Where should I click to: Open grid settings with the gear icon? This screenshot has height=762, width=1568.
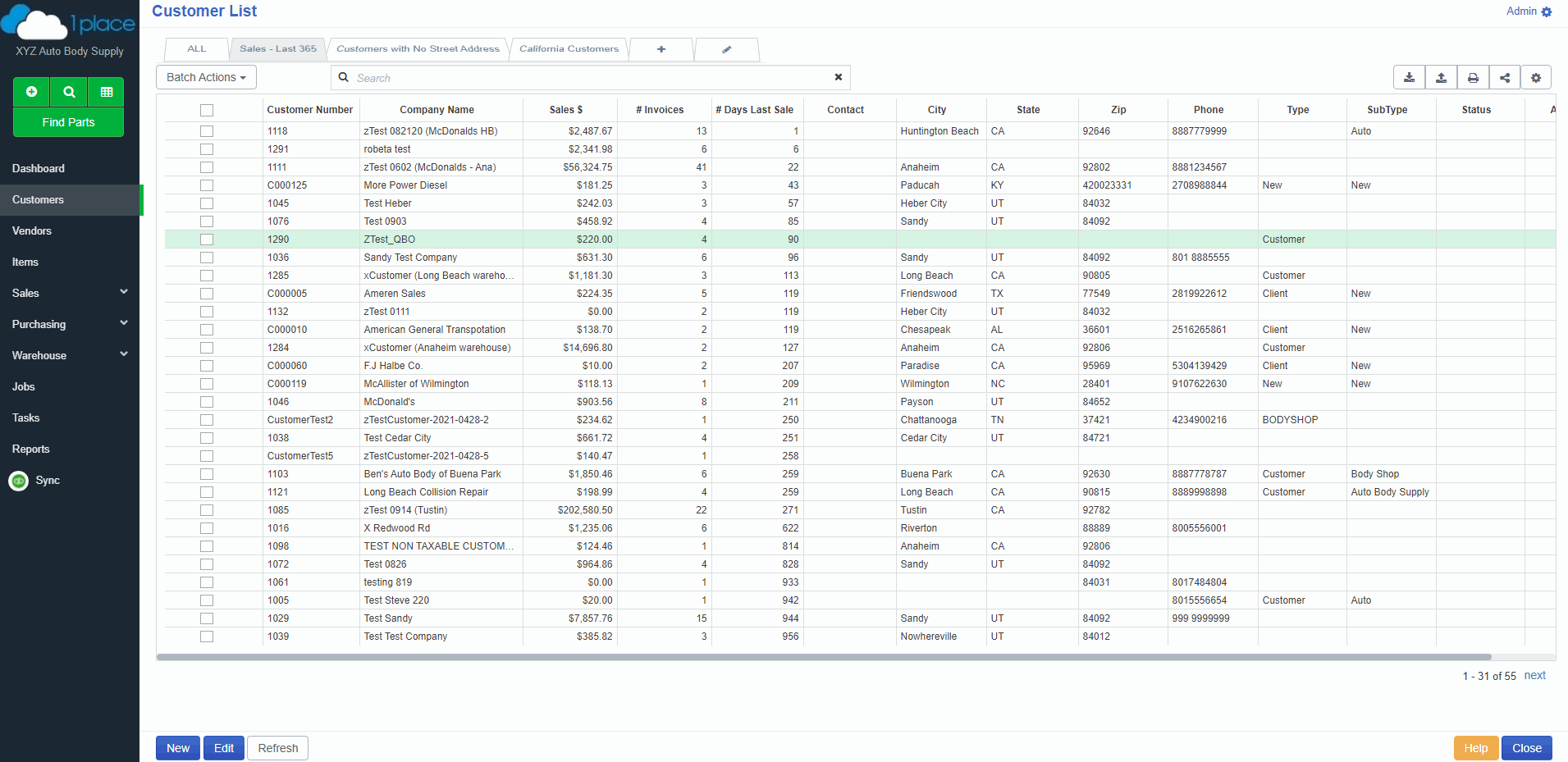point(1536,78)
